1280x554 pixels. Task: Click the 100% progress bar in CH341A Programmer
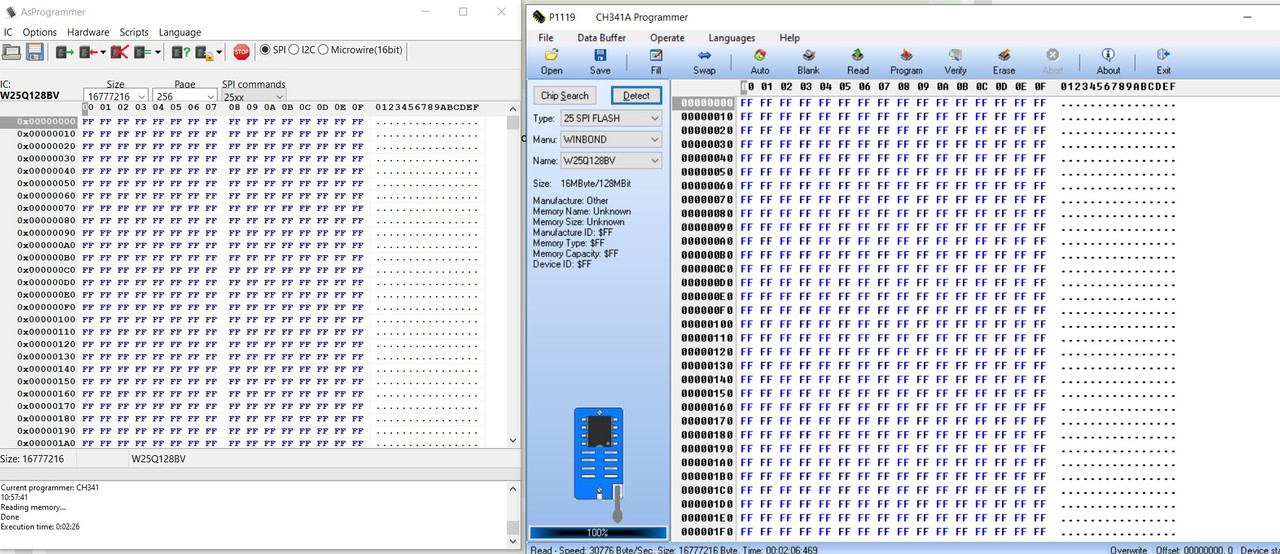(x=597, y=532)
